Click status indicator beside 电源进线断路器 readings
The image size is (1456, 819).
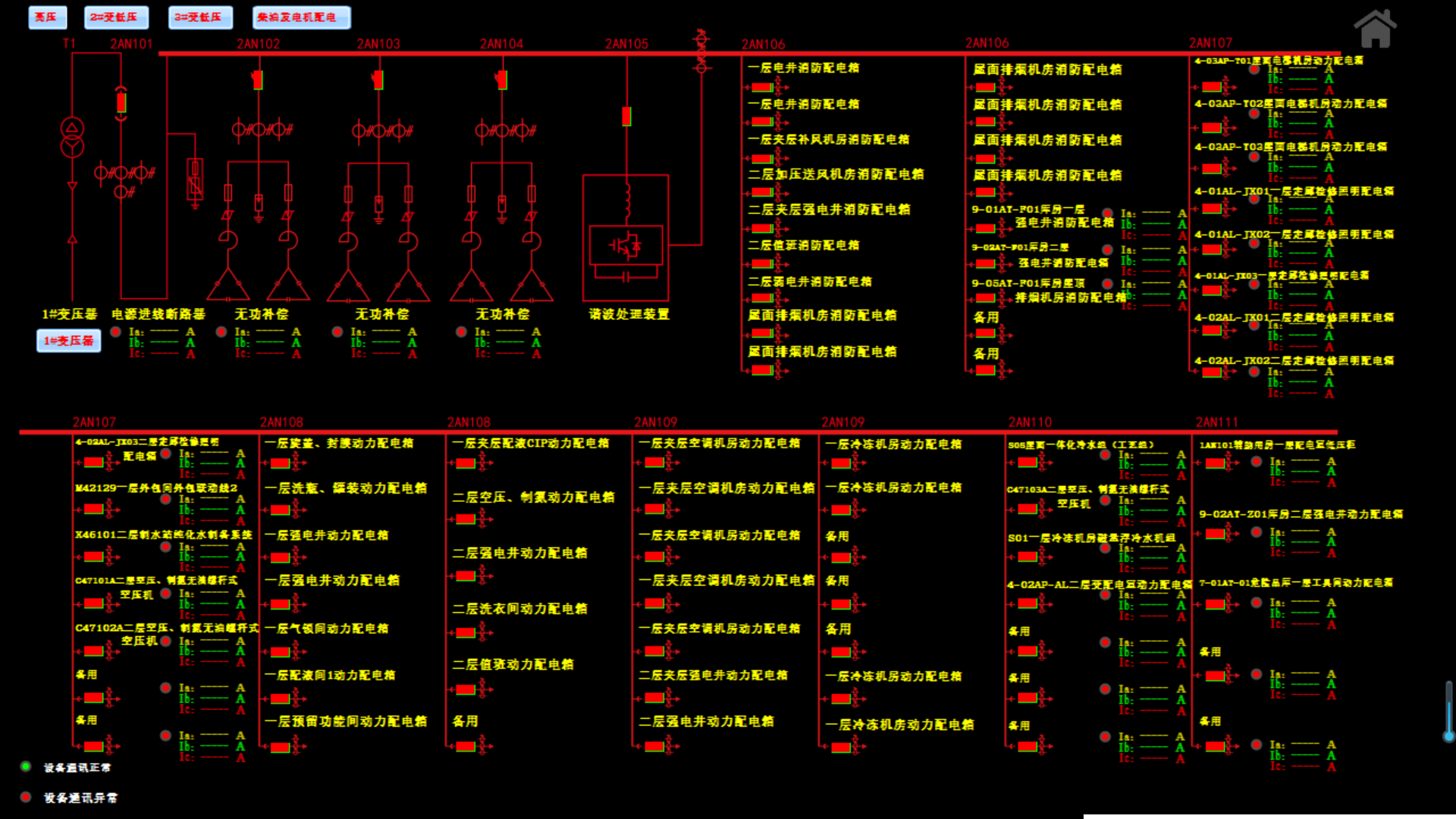[x=116, y=331]
